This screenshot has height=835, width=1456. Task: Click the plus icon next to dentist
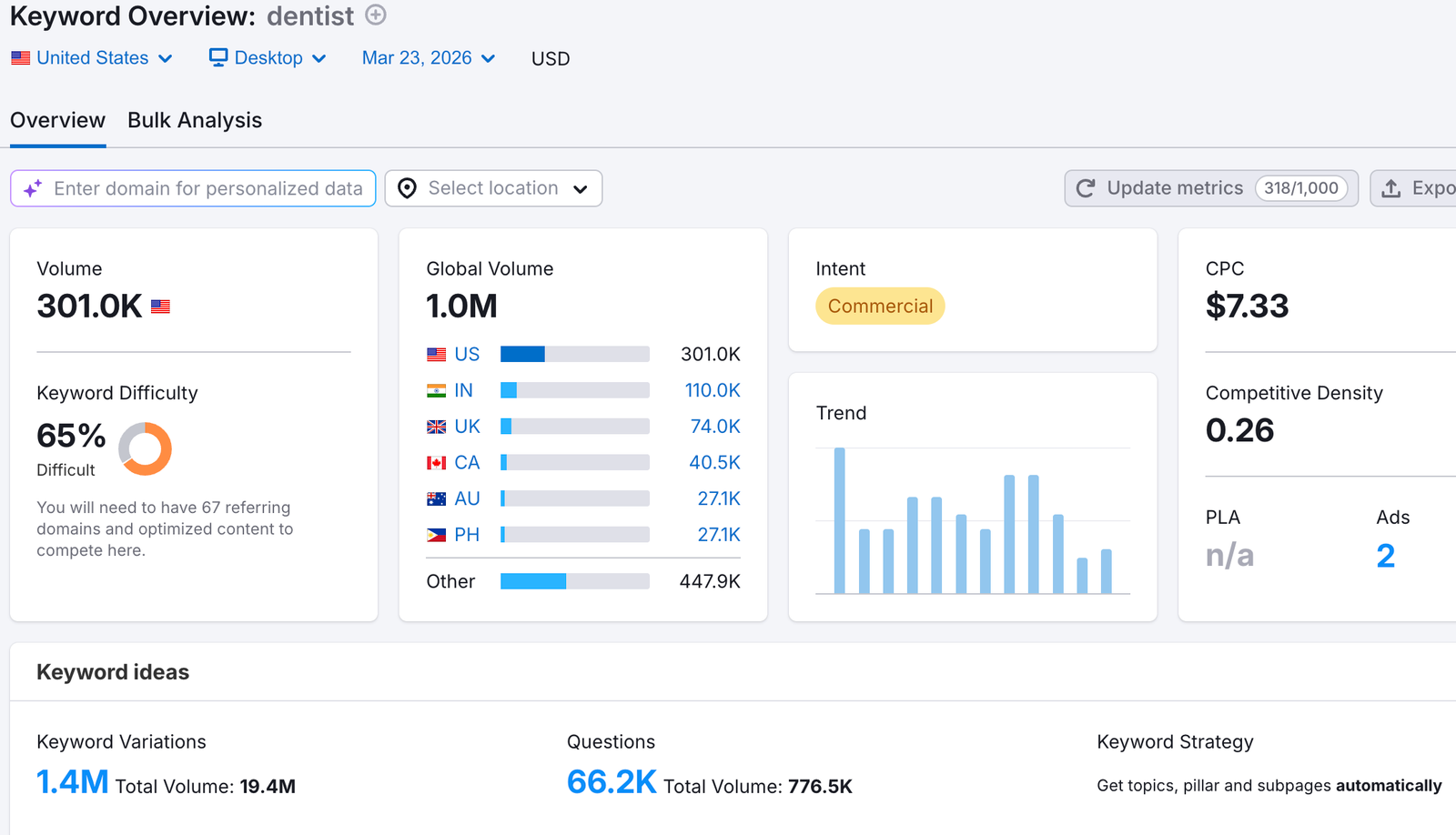(376, 15)
